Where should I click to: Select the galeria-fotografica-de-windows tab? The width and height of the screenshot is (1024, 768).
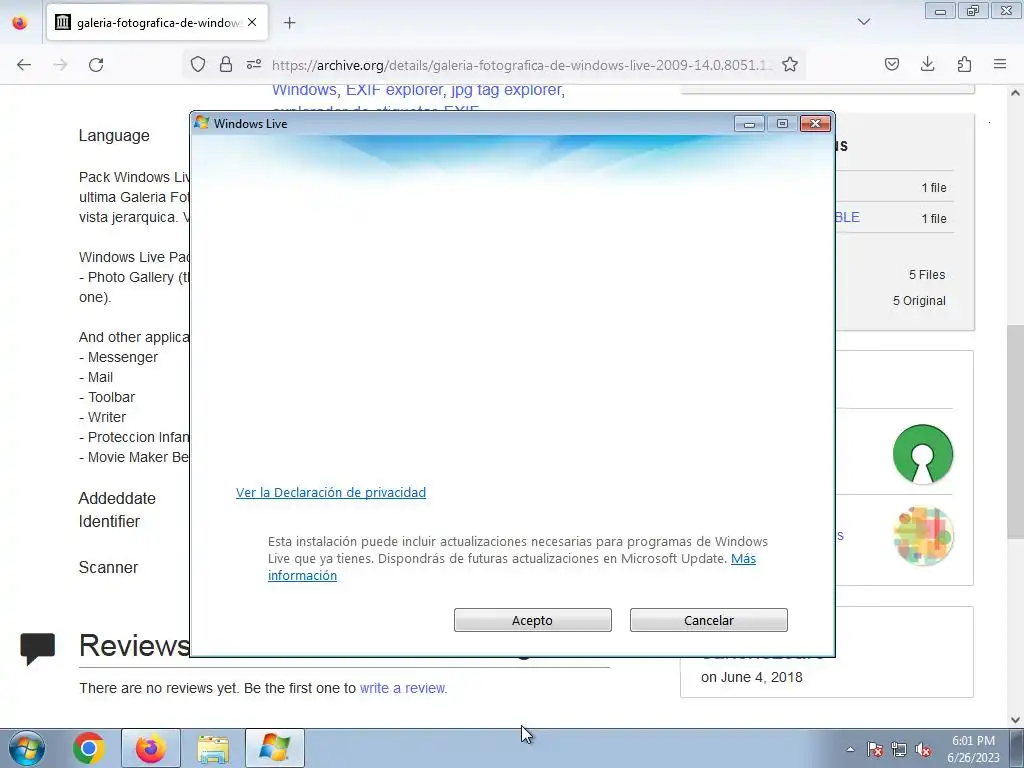tap(157, 23)
